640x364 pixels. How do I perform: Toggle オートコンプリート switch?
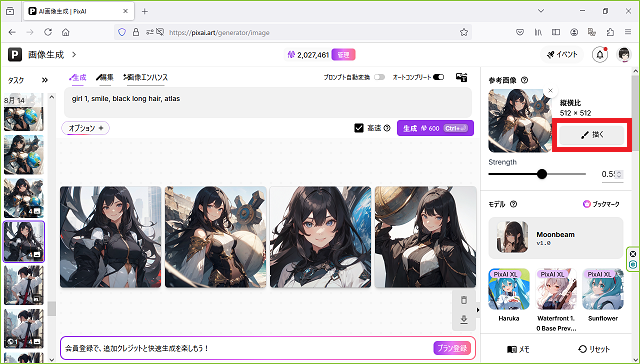438,77
